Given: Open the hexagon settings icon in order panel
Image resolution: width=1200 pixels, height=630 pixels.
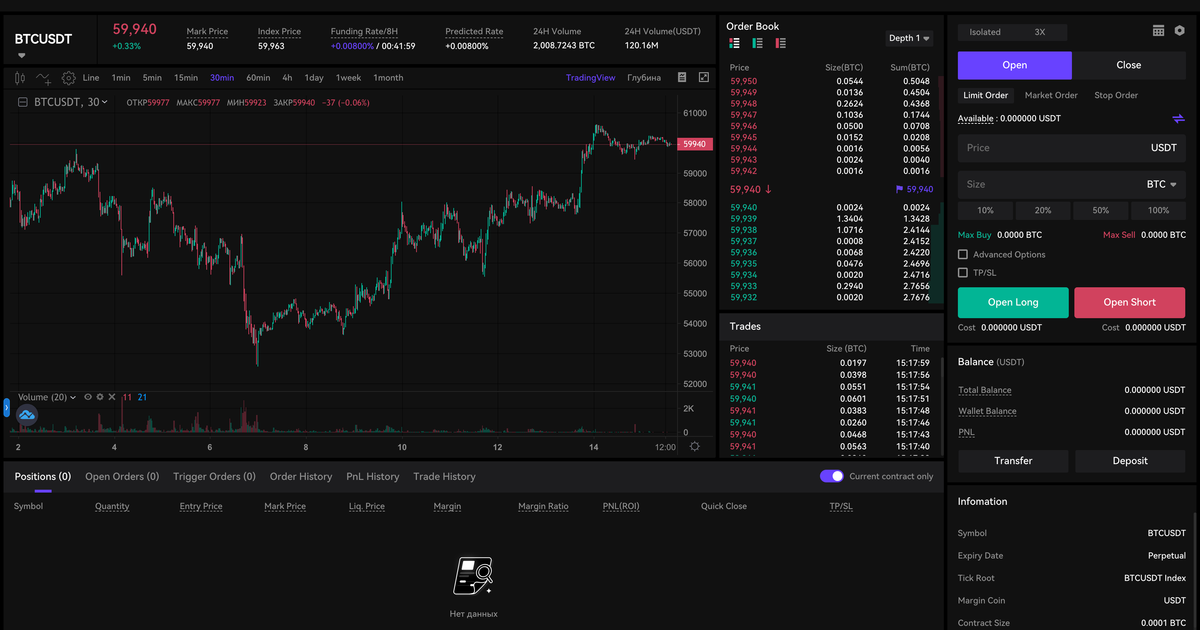Looking at the screenshot, I should point(1180,31).
